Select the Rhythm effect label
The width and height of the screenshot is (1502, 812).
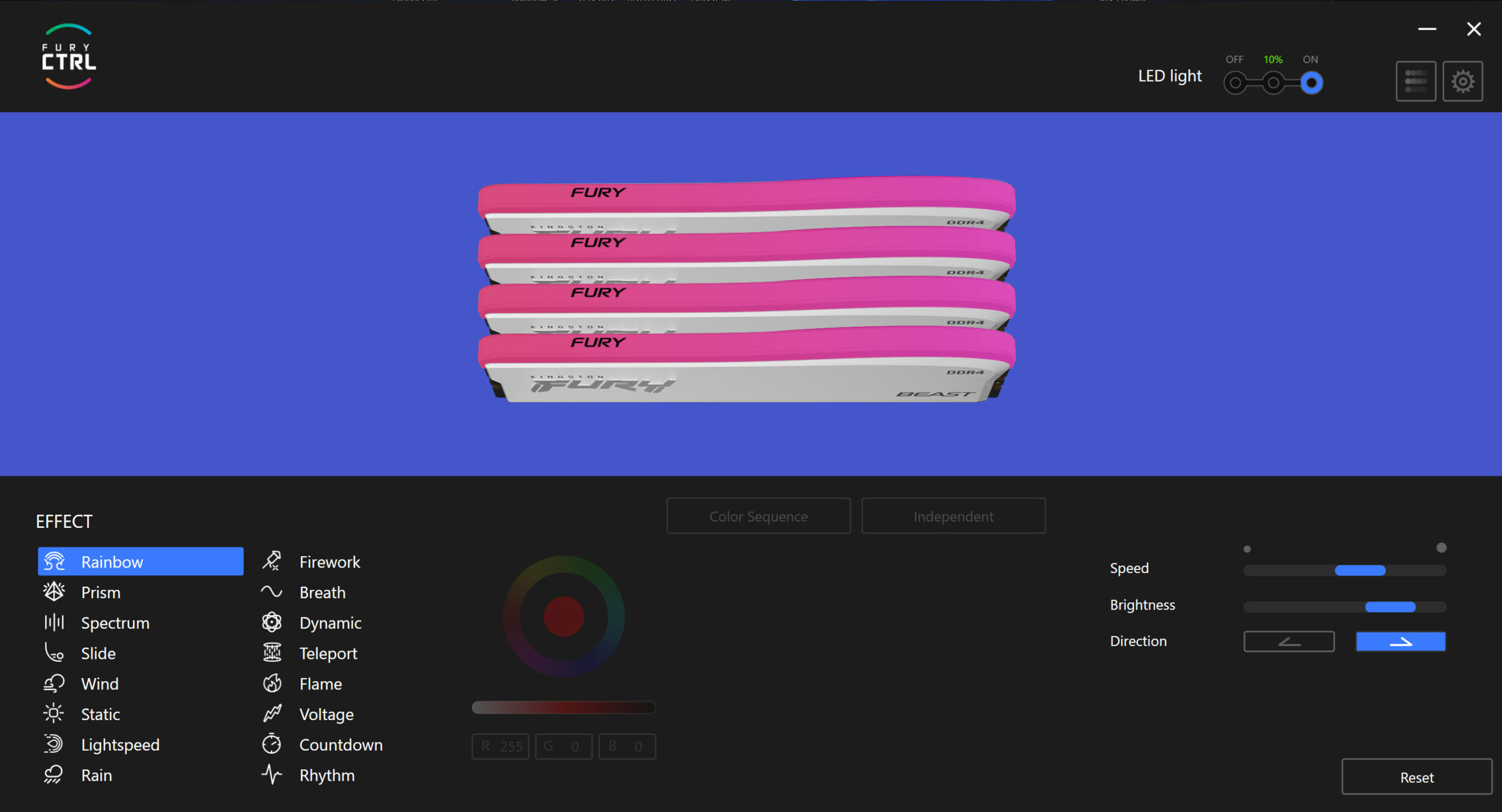[x=327, y=776]
